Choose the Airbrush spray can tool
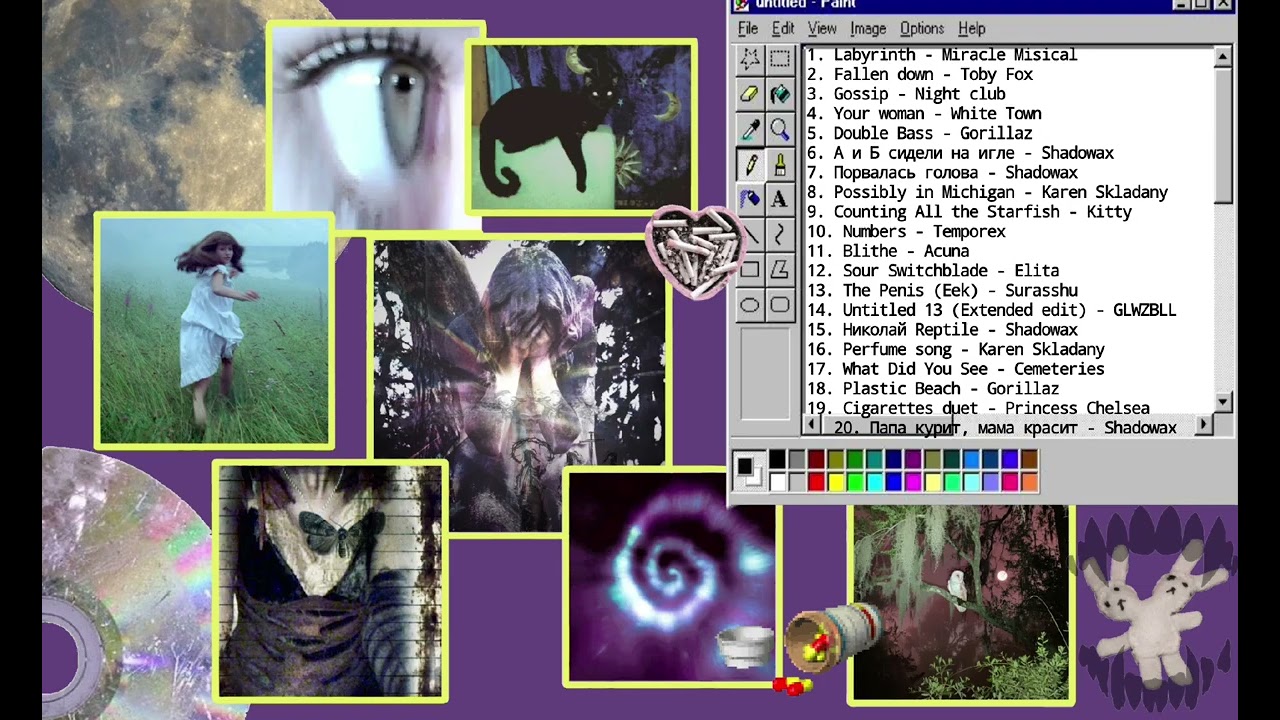 coord(750,199)
